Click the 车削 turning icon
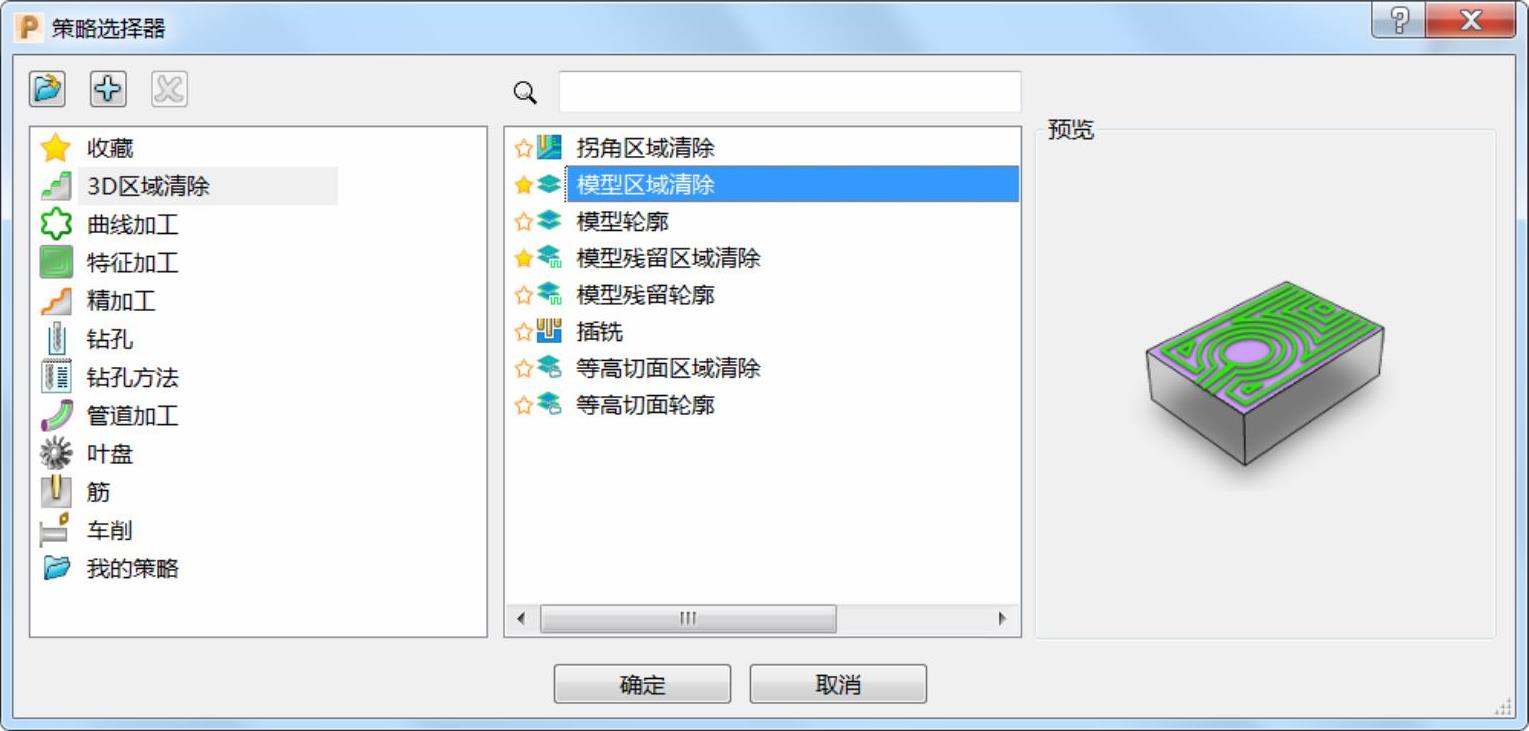Image resolution: width=1529 pixels, height=731 pixels. pos(56,530)
